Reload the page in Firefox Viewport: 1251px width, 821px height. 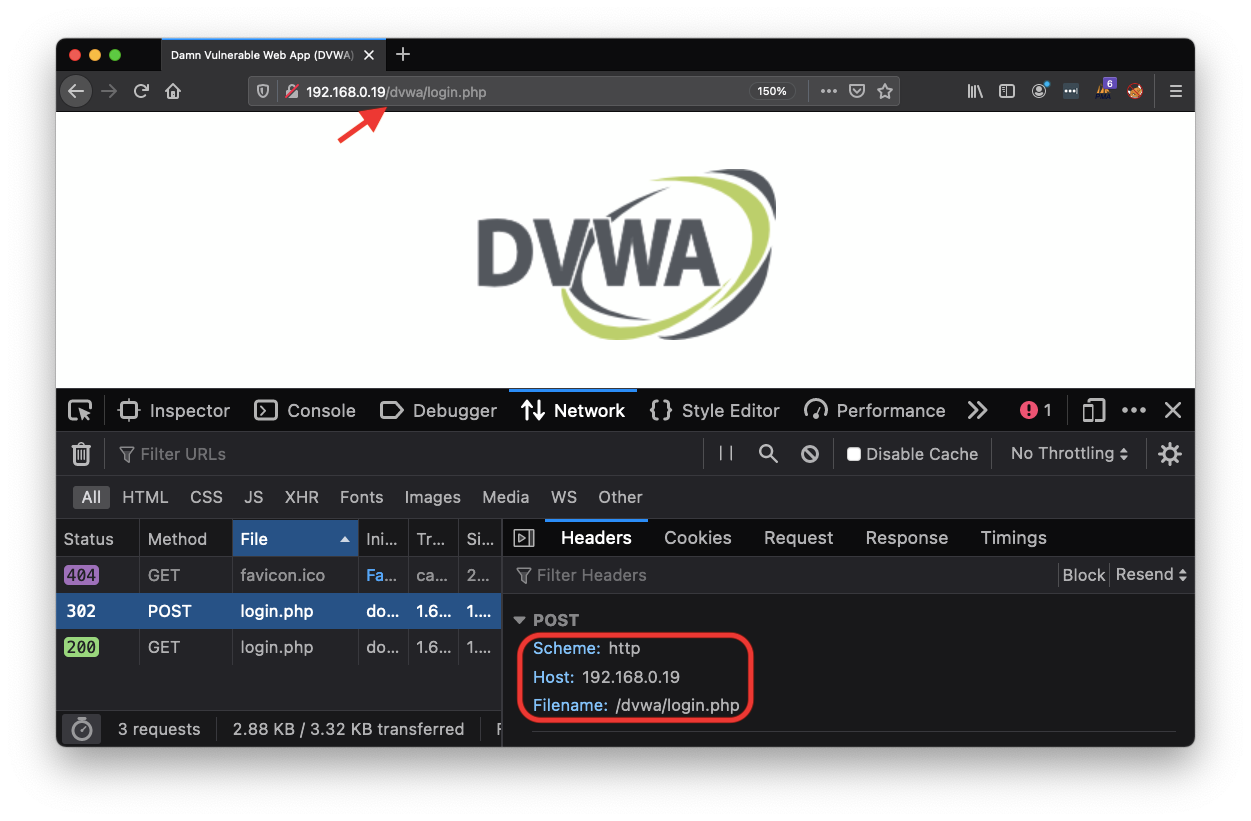click(141, 91)
